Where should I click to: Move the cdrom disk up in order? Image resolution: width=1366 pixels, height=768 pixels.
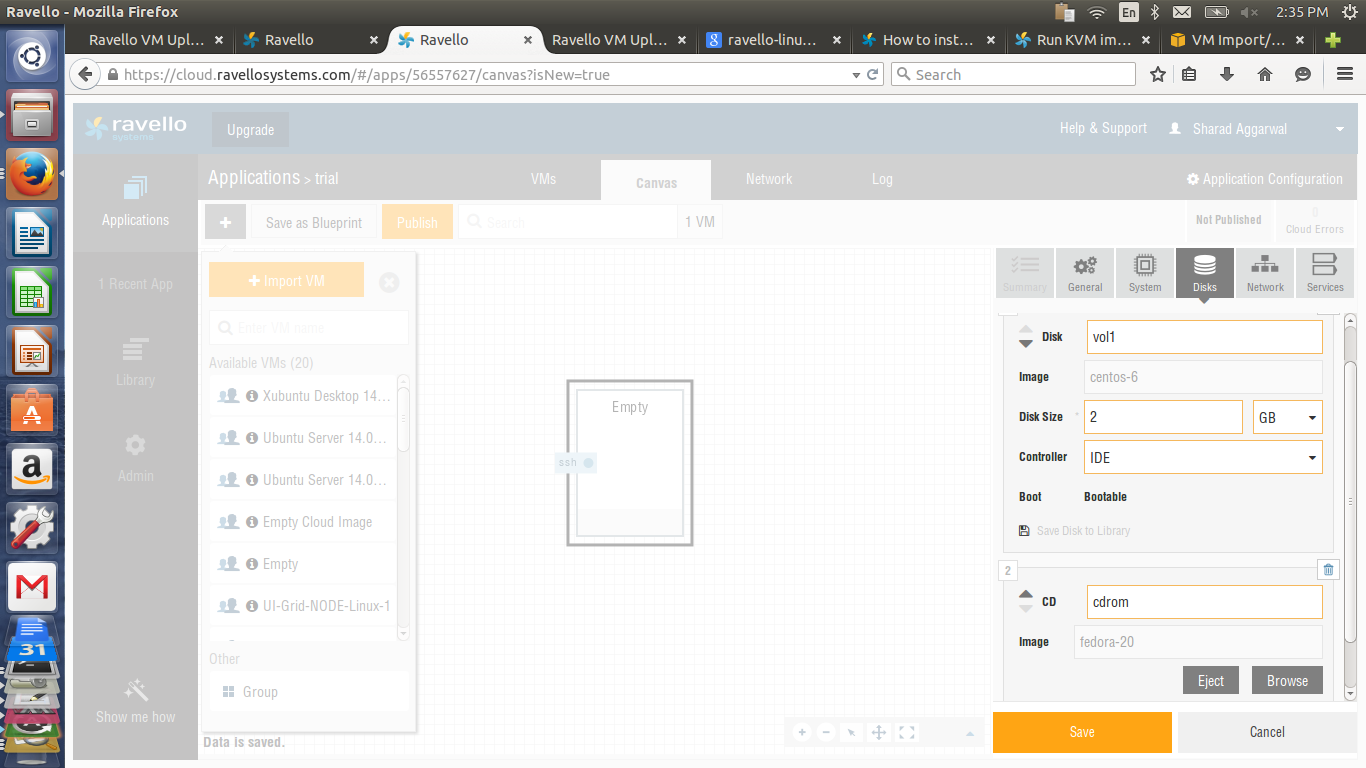click(x=1026, y=595)
